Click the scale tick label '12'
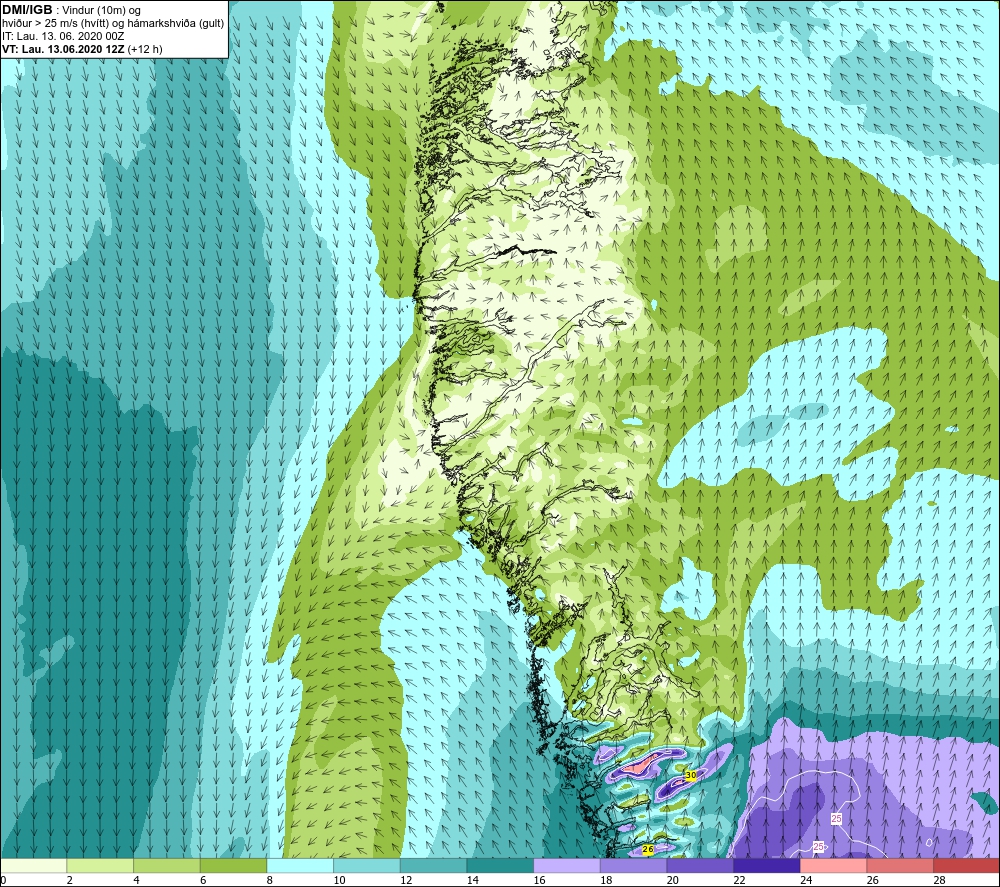 tap(406, 881)
